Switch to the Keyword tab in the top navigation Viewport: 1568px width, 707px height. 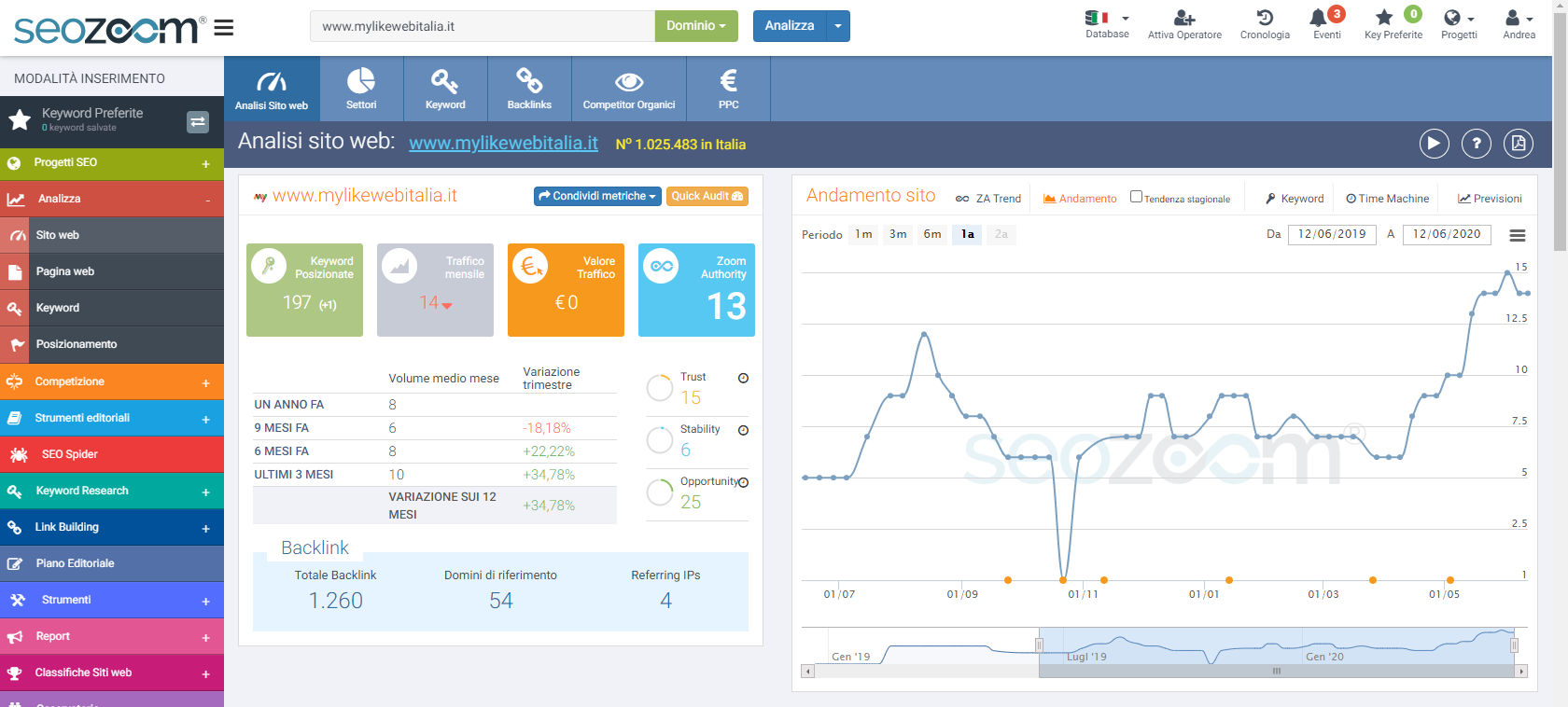coord(445,89)
